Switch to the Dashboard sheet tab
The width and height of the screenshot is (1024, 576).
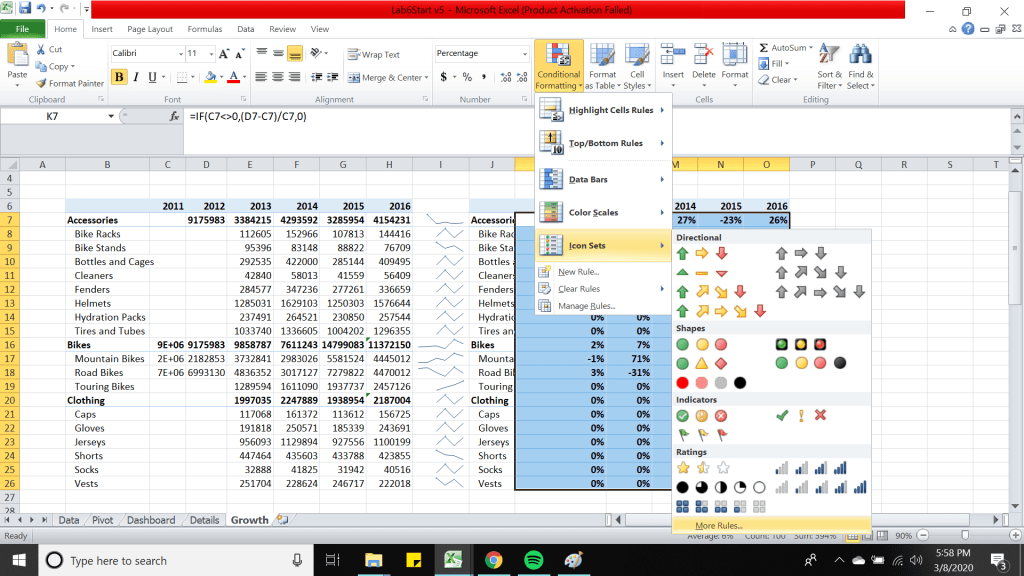[x=150, y=520]
